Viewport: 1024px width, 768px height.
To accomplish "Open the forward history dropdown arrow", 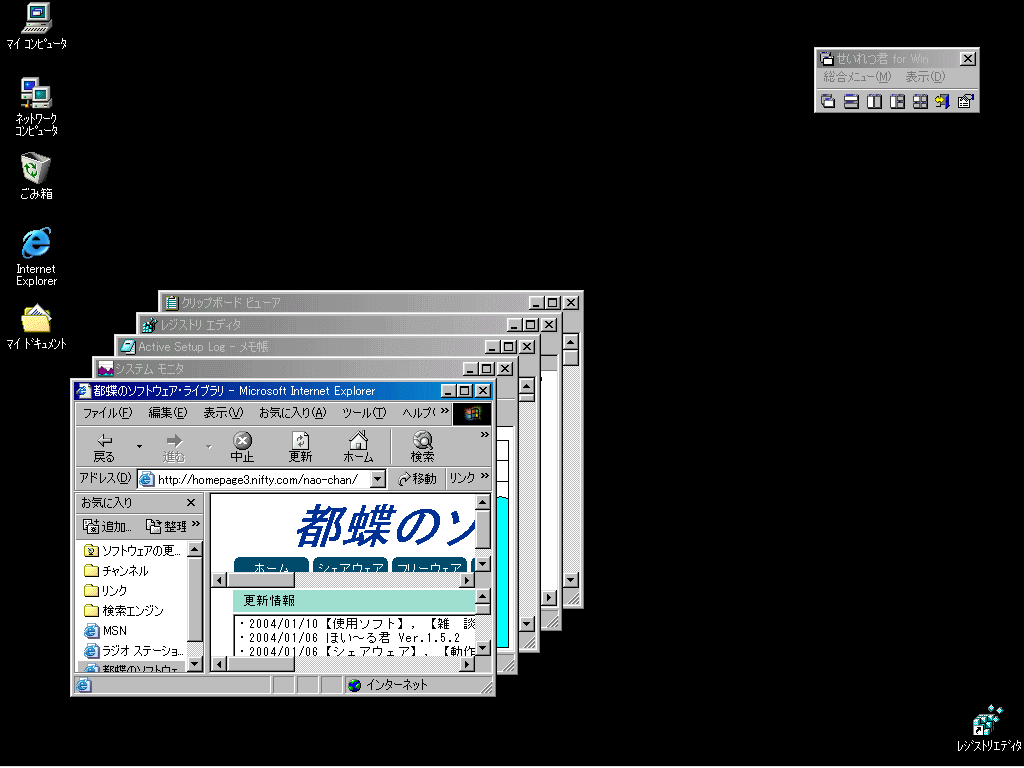I will [x=208, y=447].
